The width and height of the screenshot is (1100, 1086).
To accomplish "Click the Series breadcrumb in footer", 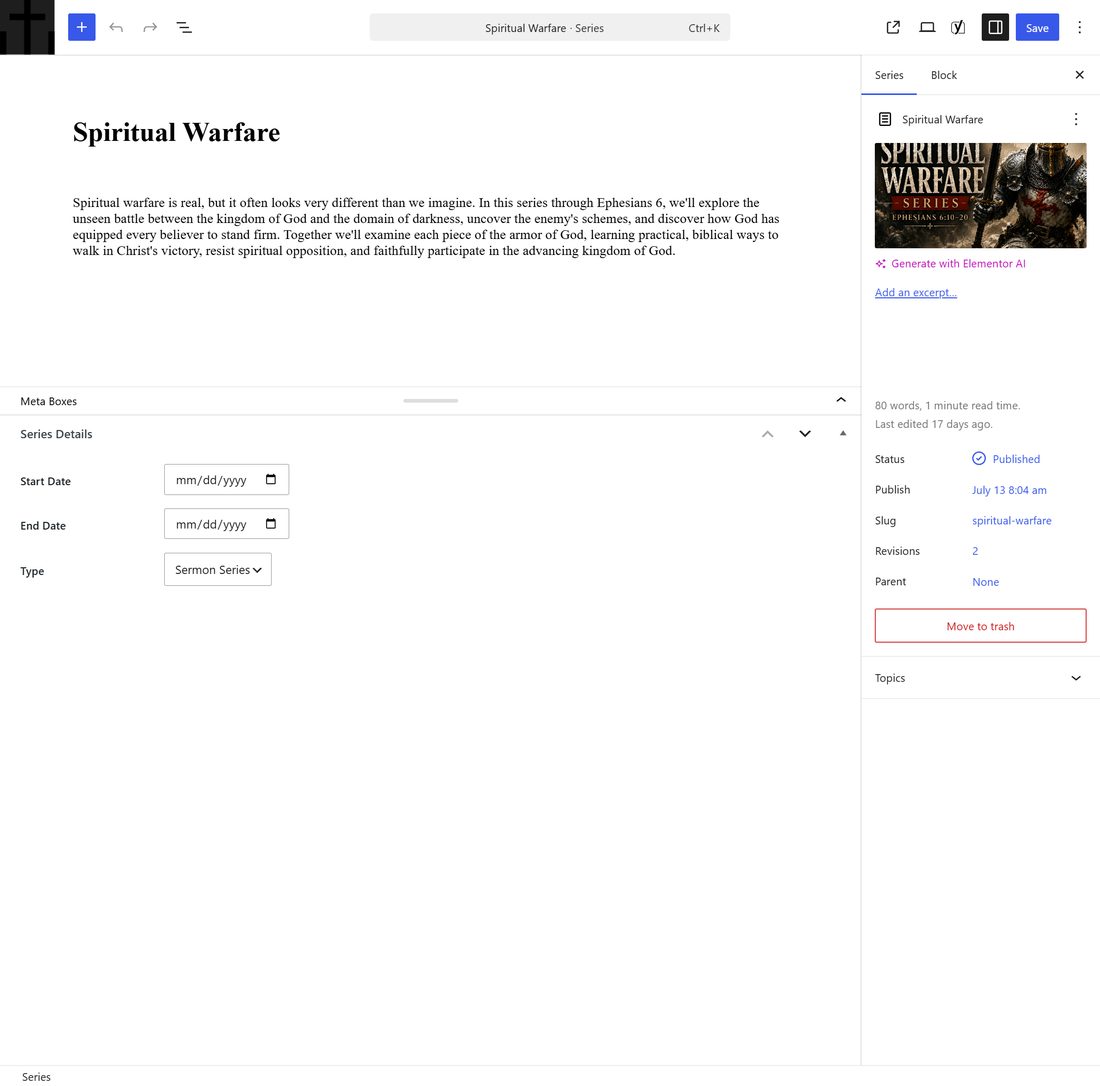I will [36, 1077].
